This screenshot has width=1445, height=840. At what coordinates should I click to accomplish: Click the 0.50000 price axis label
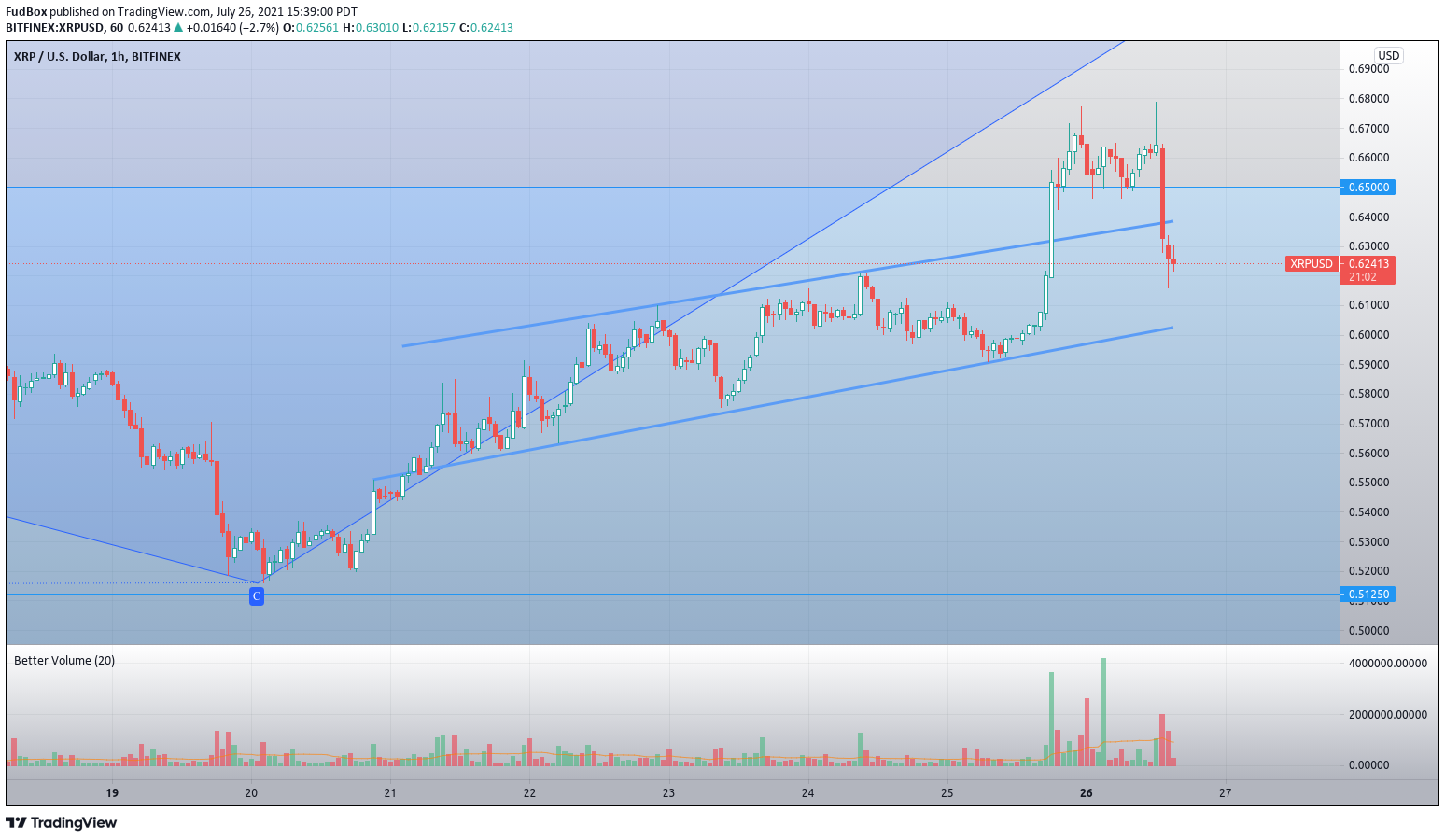coord(1368,631)
